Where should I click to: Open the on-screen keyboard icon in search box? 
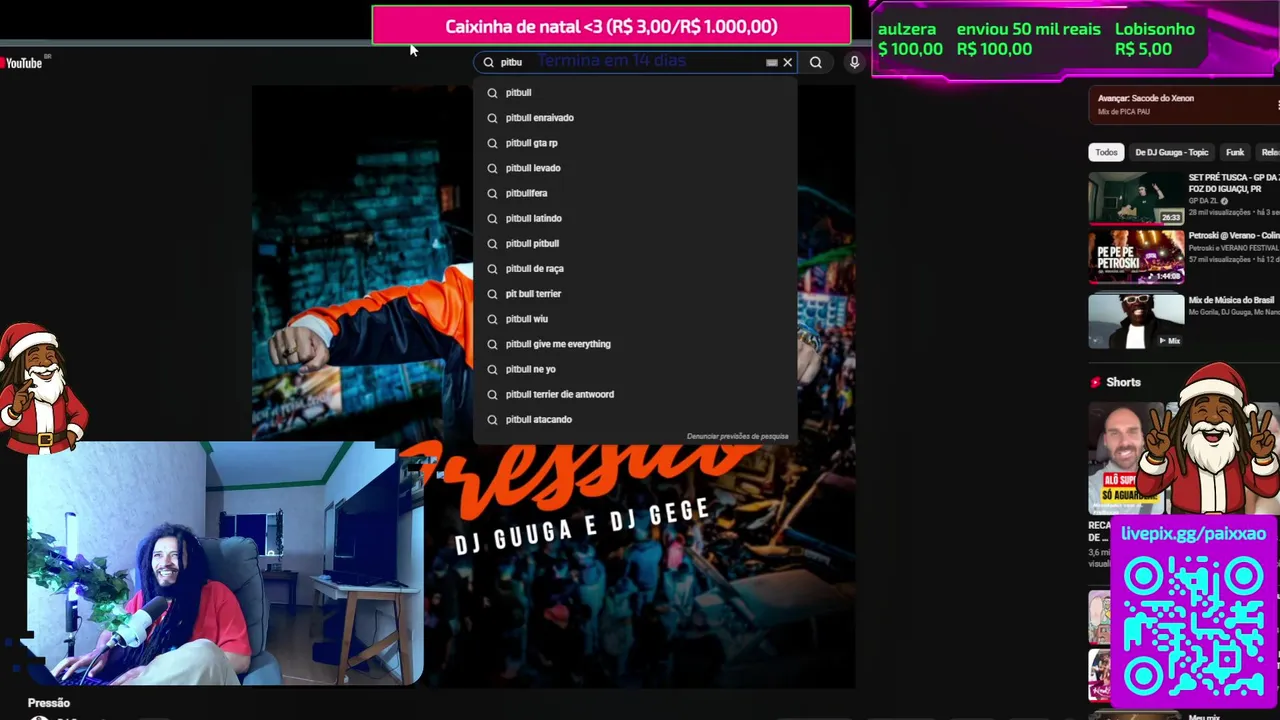pyautogui.click(x=771, y=62)
